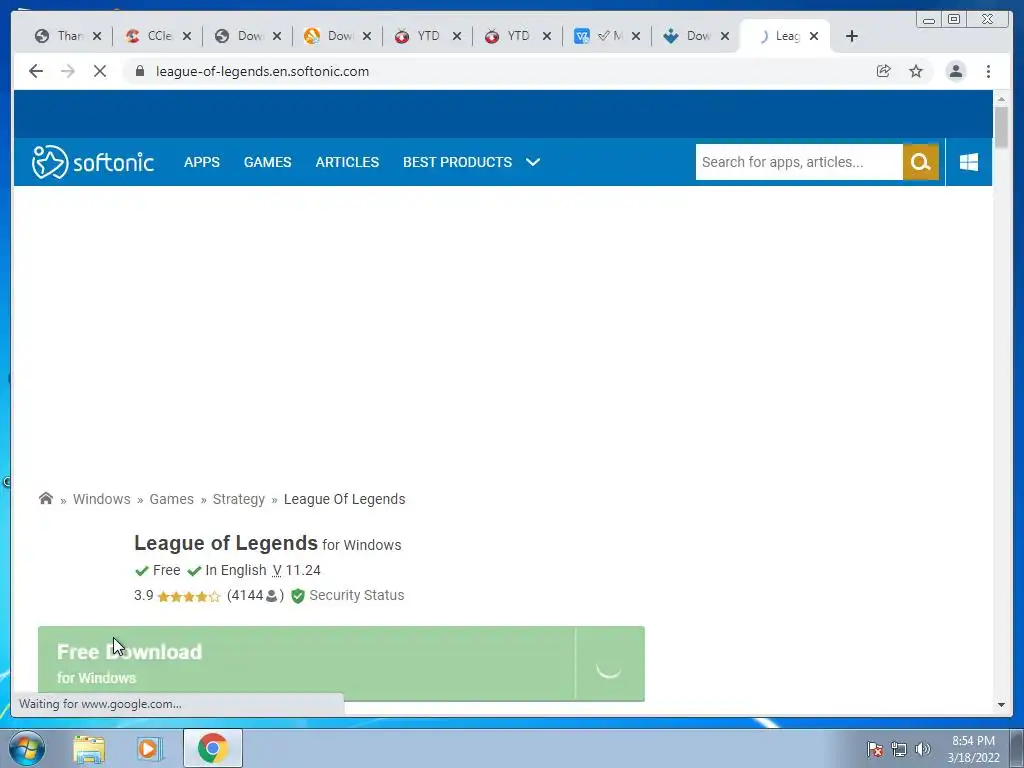The height and width of the screenshot is (768, 1024).
Task: Open the Windows Start menu
Action: (27, 748)
